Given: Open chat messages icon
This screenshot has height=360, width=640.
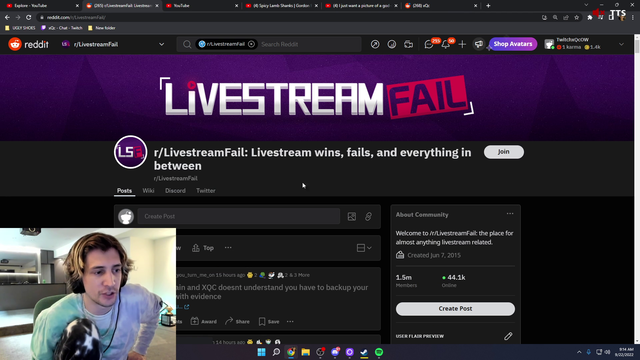Looking at the screenshot, I should pyautogui.click(x=429, y=44).
